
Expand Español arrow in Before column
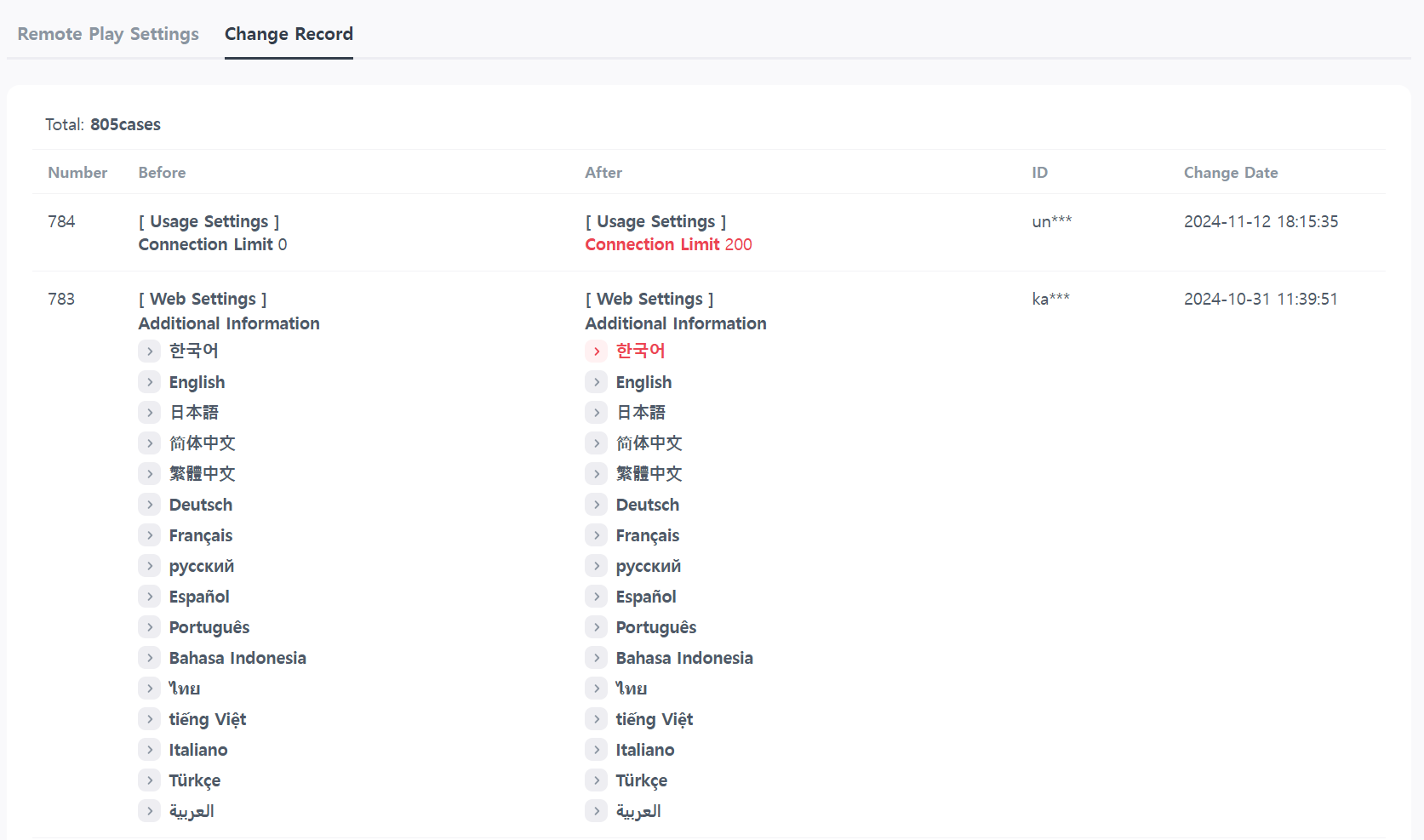coord(150,597)
